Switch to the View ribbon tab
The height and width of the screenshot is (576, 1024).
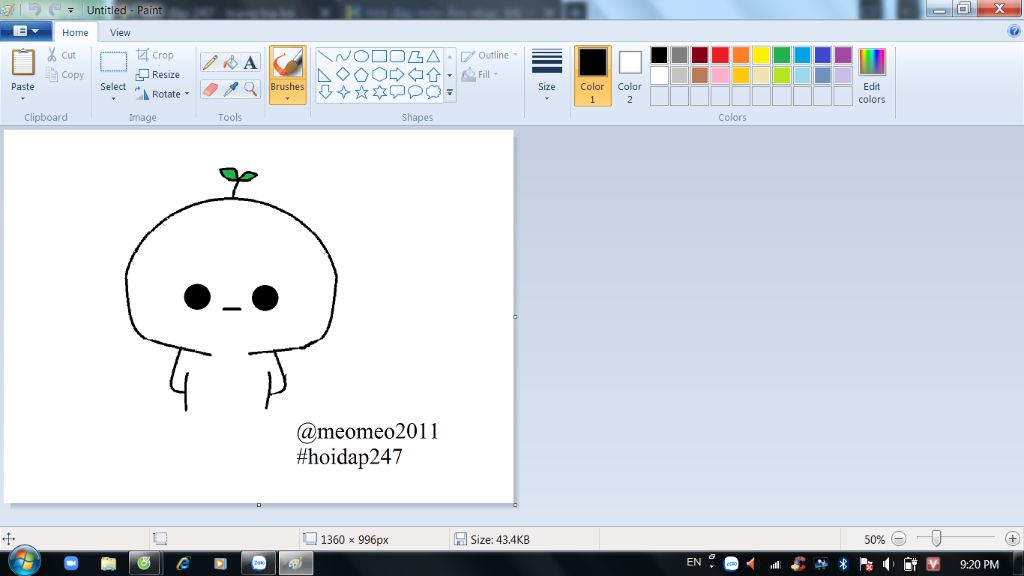point(120,33)
